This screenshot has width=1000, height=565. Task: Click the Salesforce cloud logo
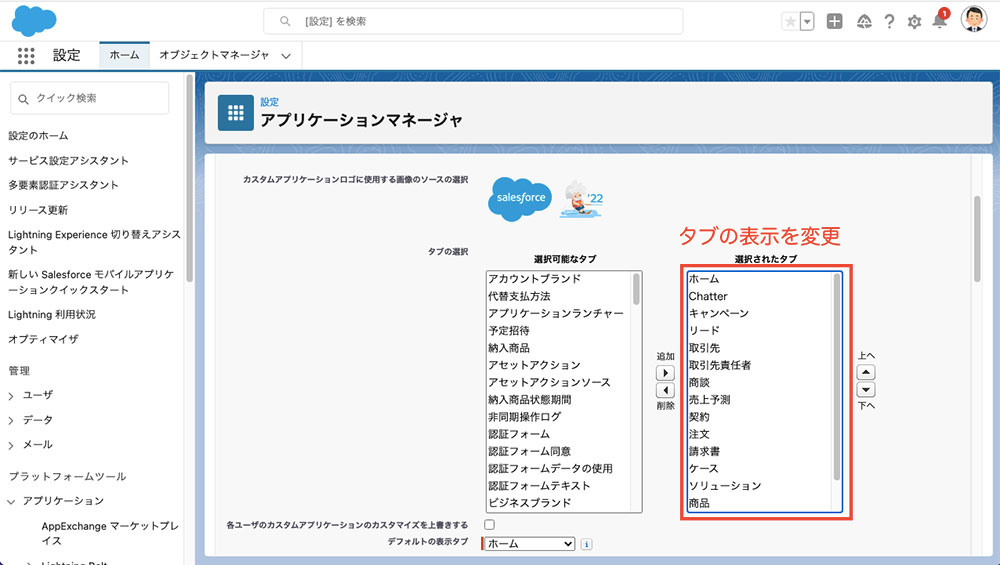[34, 20]
